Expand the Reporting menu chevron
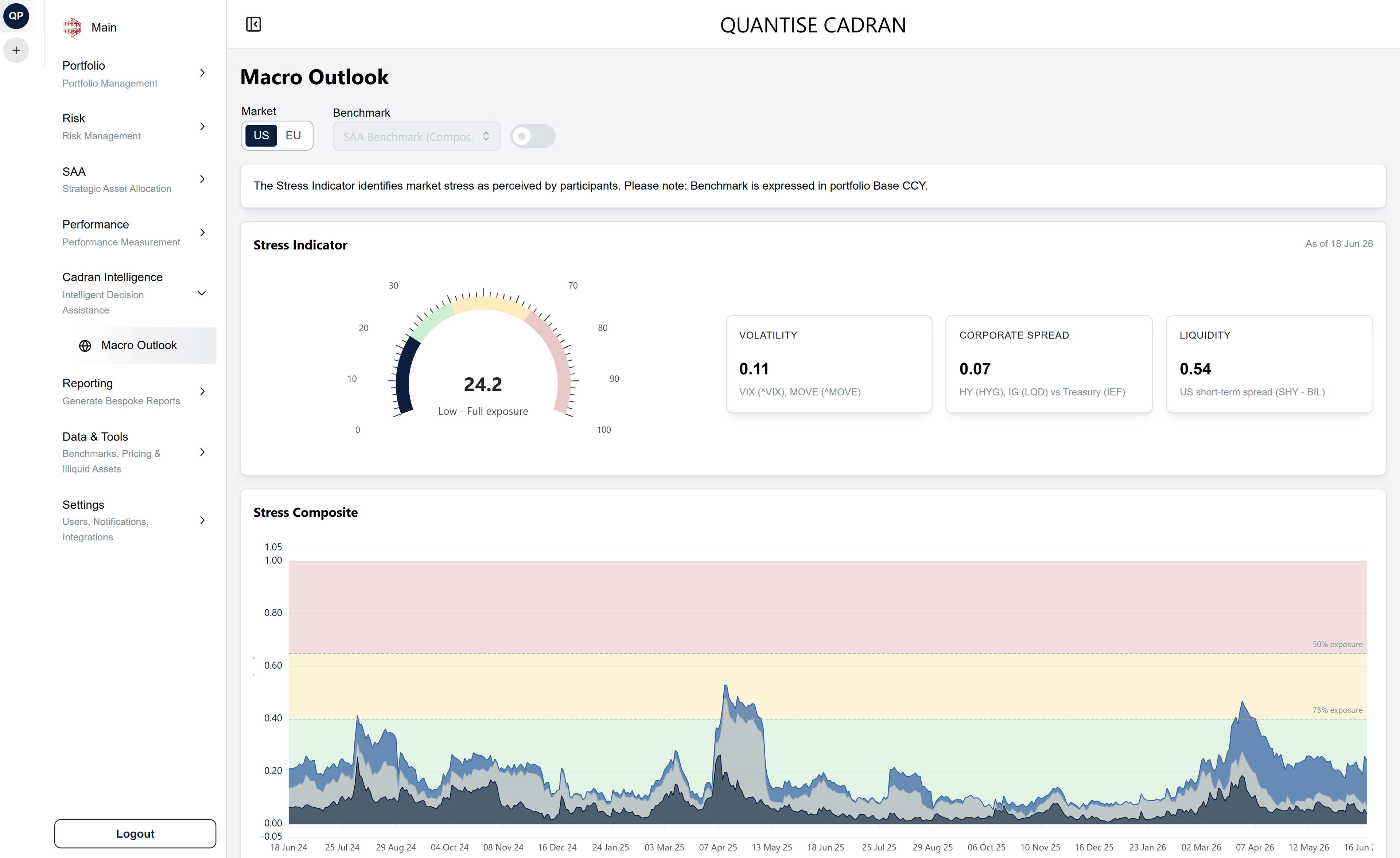 [202, 392]
